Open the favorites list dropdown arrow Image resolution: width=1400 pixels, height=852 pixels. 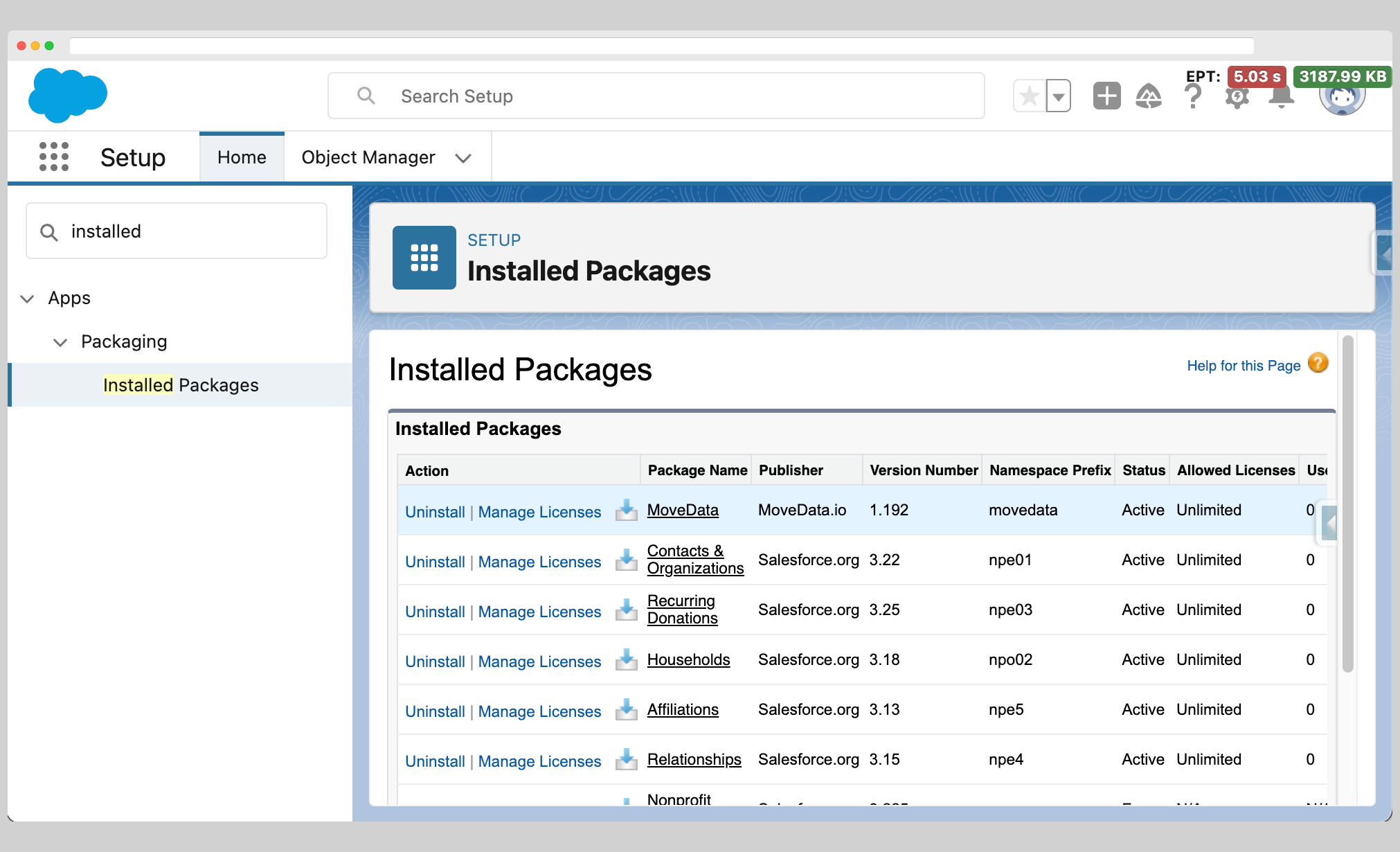tap(1059, 96)
